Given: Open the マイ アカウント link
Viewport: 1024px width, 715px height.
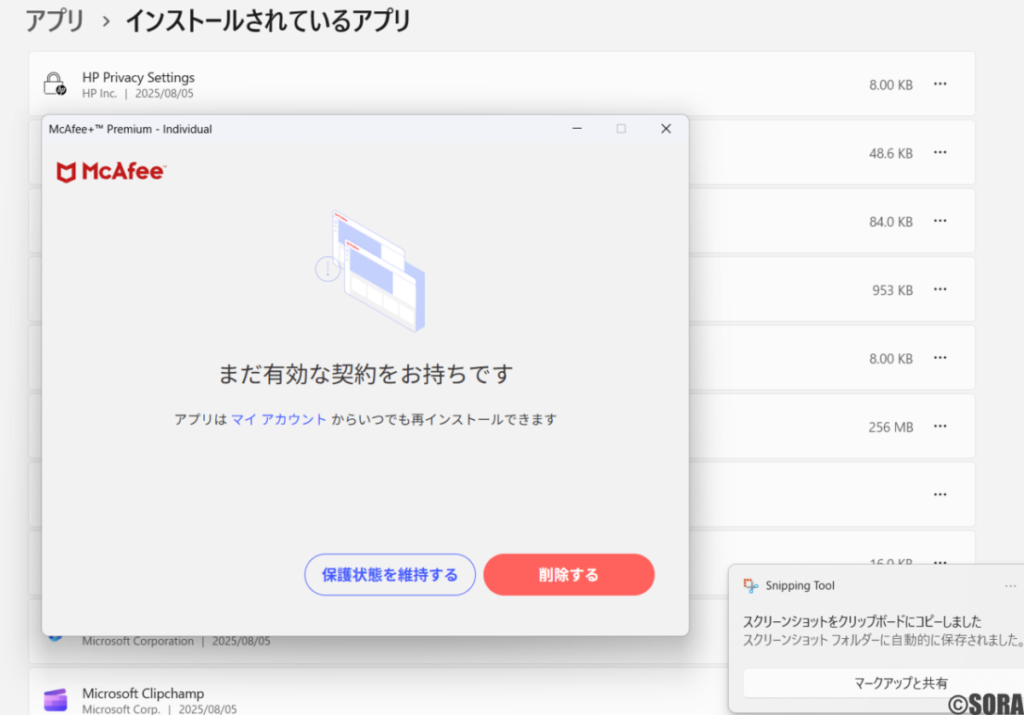Looking at the screenshot, I should click(x=279, y=419).
